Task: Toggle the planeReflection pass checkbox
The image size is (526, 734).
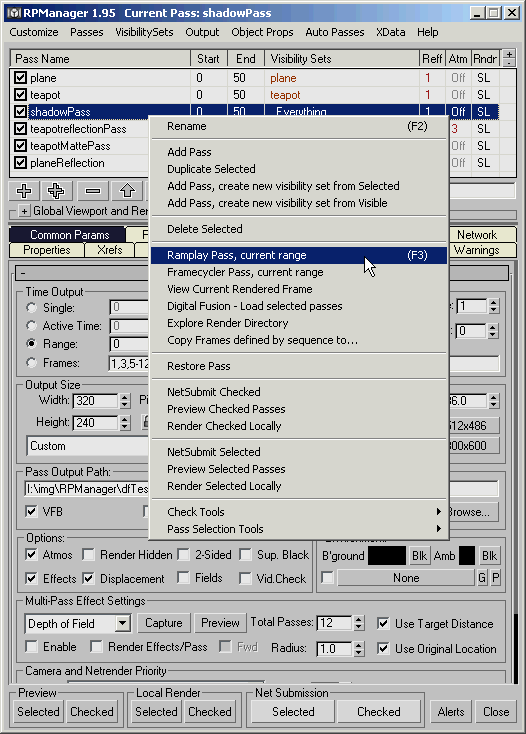Action: pyautogui.click(x=20, y=162)
